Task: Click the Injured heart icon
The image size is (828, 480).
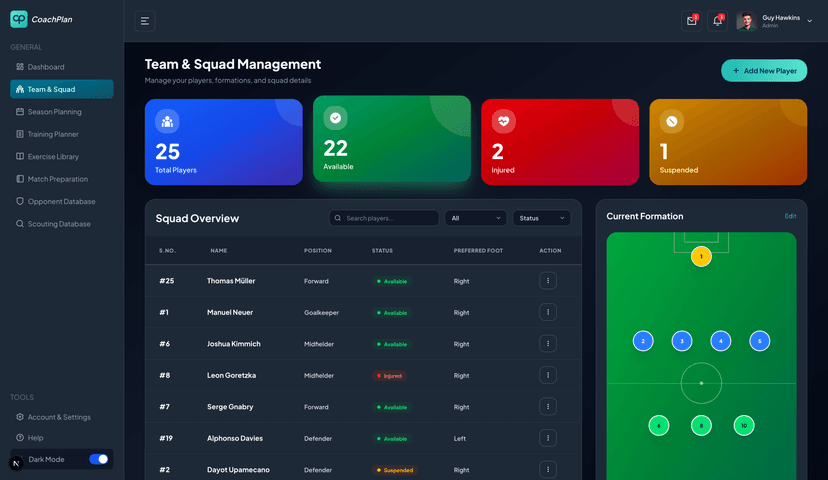Action: (x=503, y=121)
